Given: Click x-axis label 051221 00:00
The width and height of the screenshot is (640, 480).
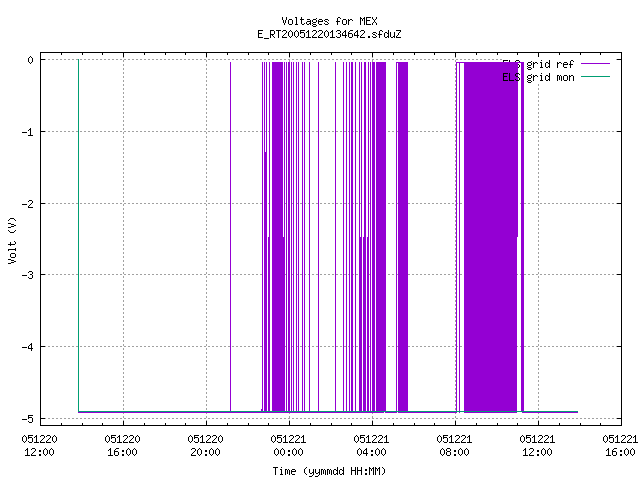Looking at the screenshot, I should click(x=288, y=446).
